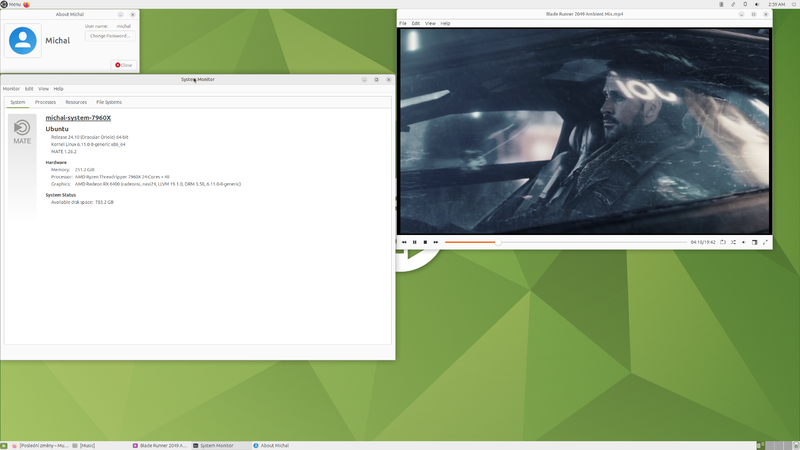The image size is (800, 450).
Task: Open the sound volume tray icon in the top panel
Action: tap(757, 4)
